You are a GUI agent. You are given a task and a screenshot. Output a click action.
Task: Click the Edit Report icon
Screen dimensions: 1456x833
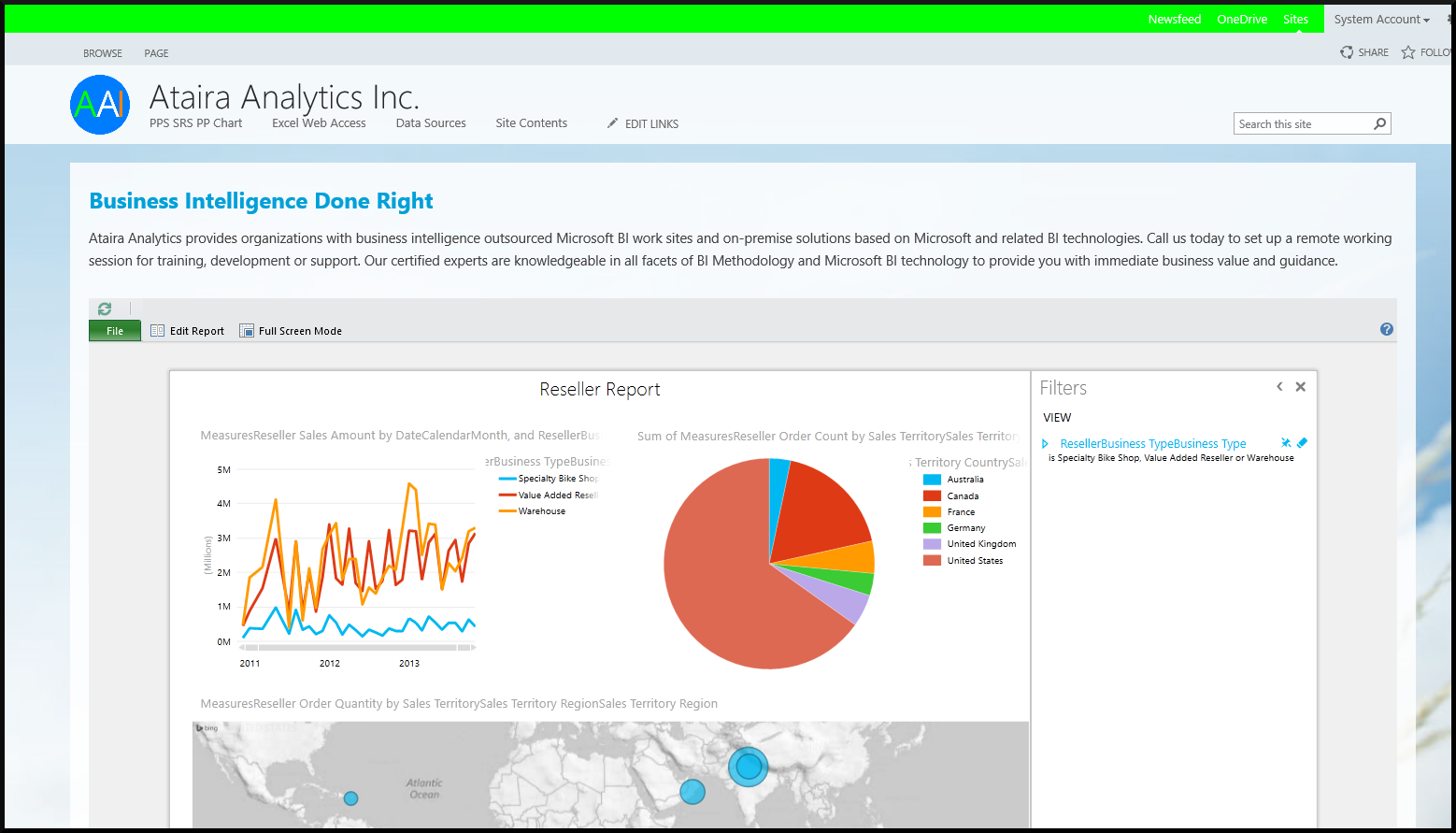[x=158, y=331]
